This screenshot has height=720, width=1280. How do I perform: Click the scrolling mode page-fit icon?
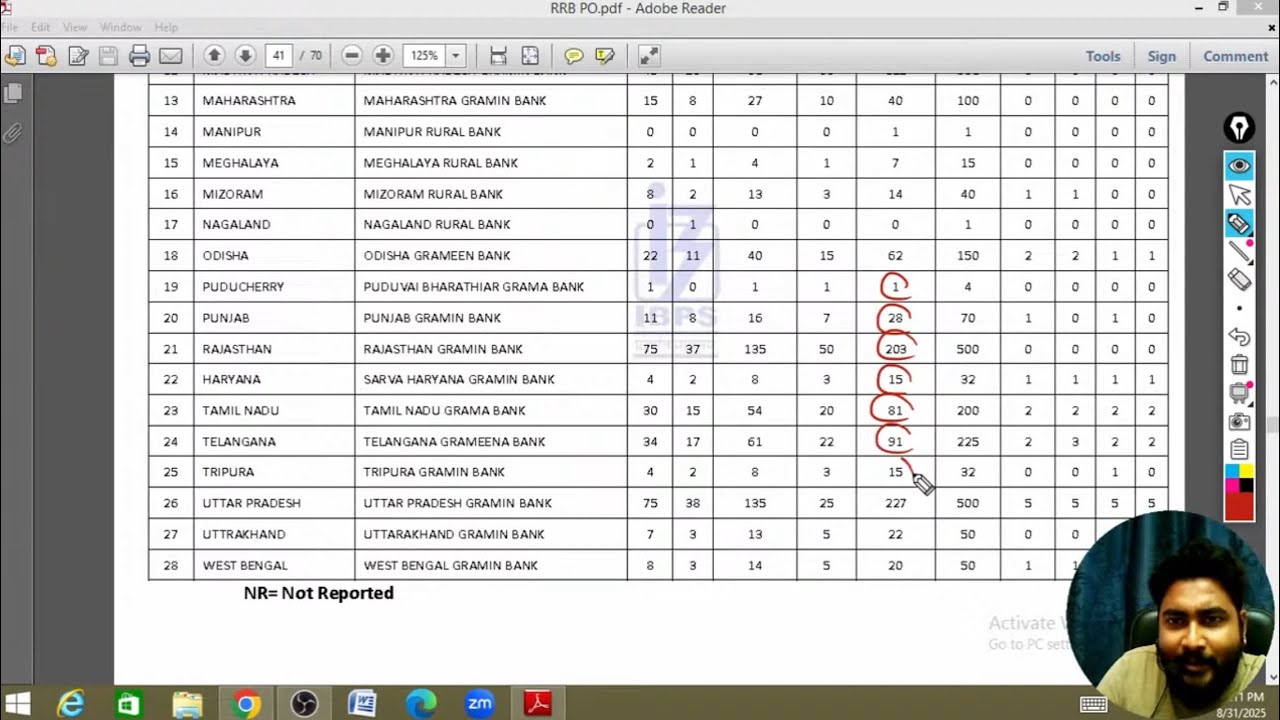498,56
